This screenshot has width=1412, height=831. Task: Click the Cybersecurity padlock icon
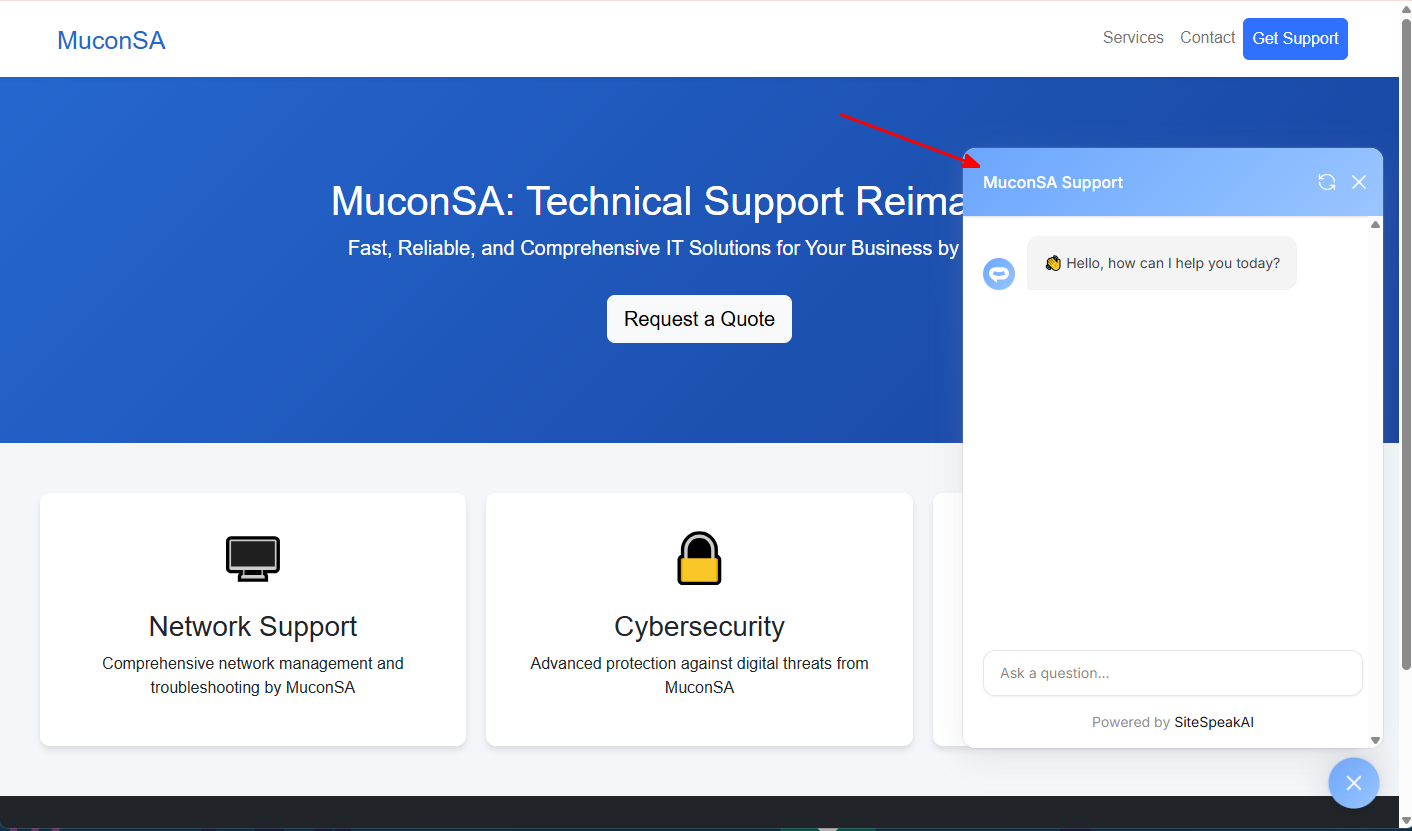699,558
